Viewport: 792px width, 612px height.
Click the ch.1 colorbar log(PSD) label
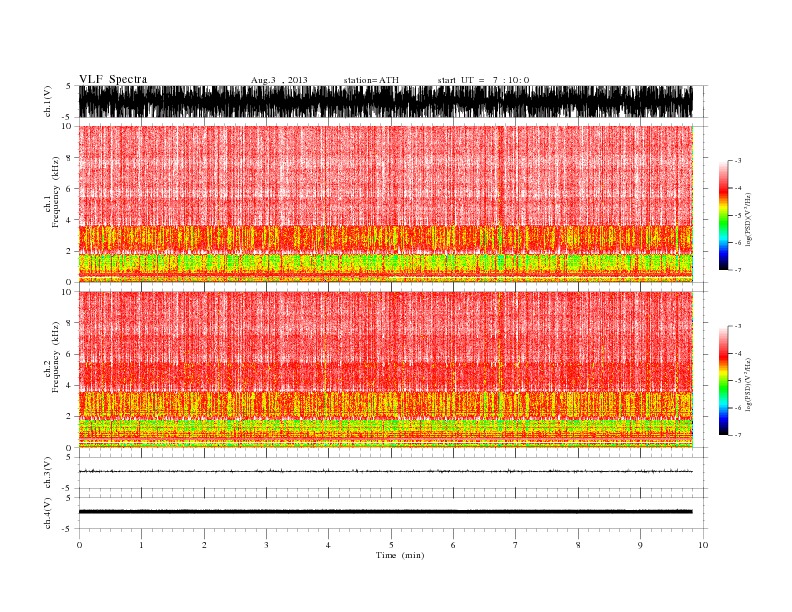pyautogui.click(x=748, y=220)
